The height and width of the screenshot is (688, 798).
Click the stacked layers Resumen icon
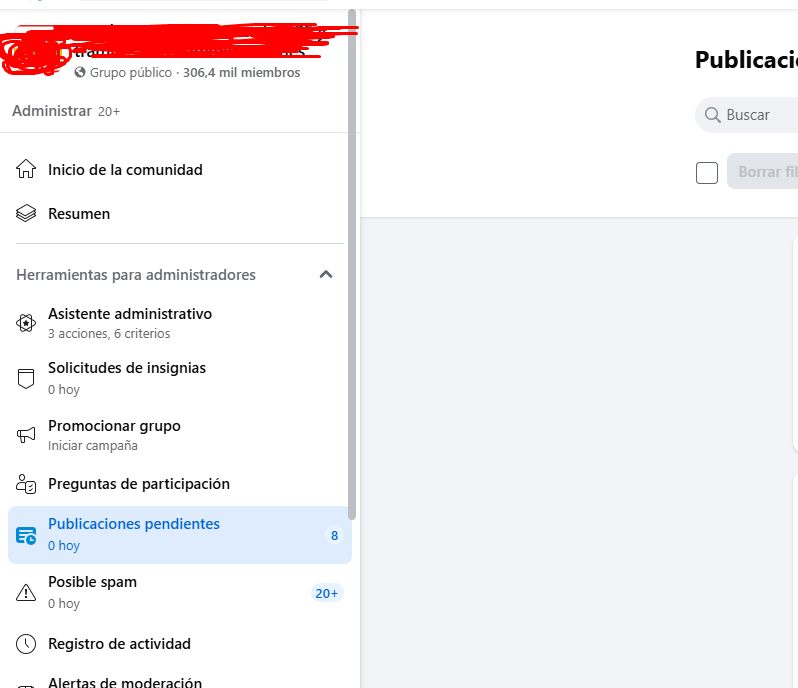pyautogui.click(x=26, y=213)
